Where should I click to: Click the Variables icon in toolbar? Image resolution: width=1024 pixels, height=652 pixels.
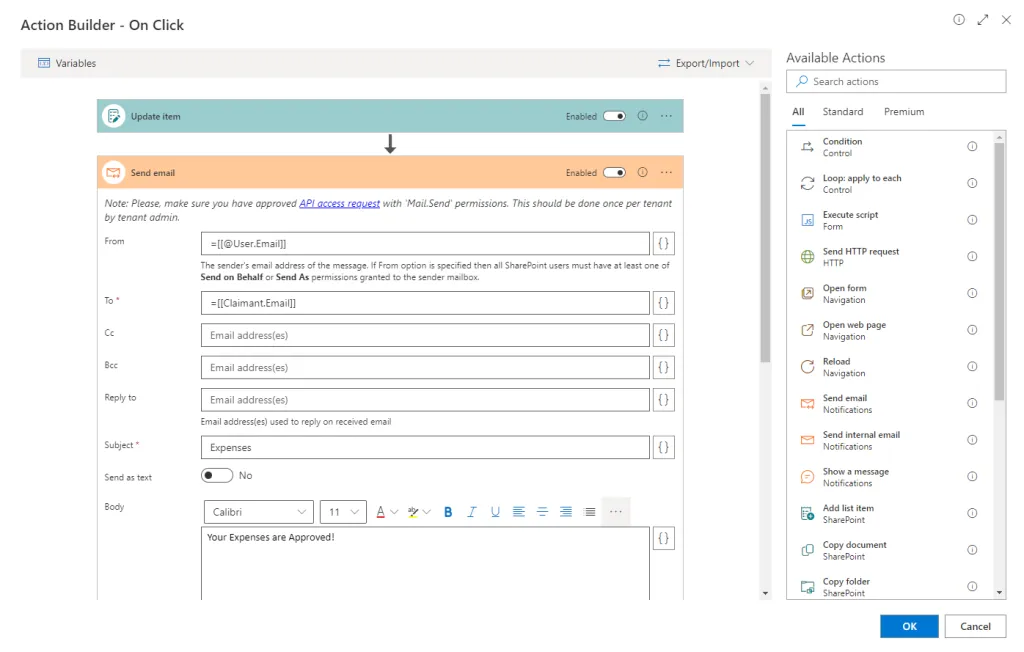pos(44,63)
